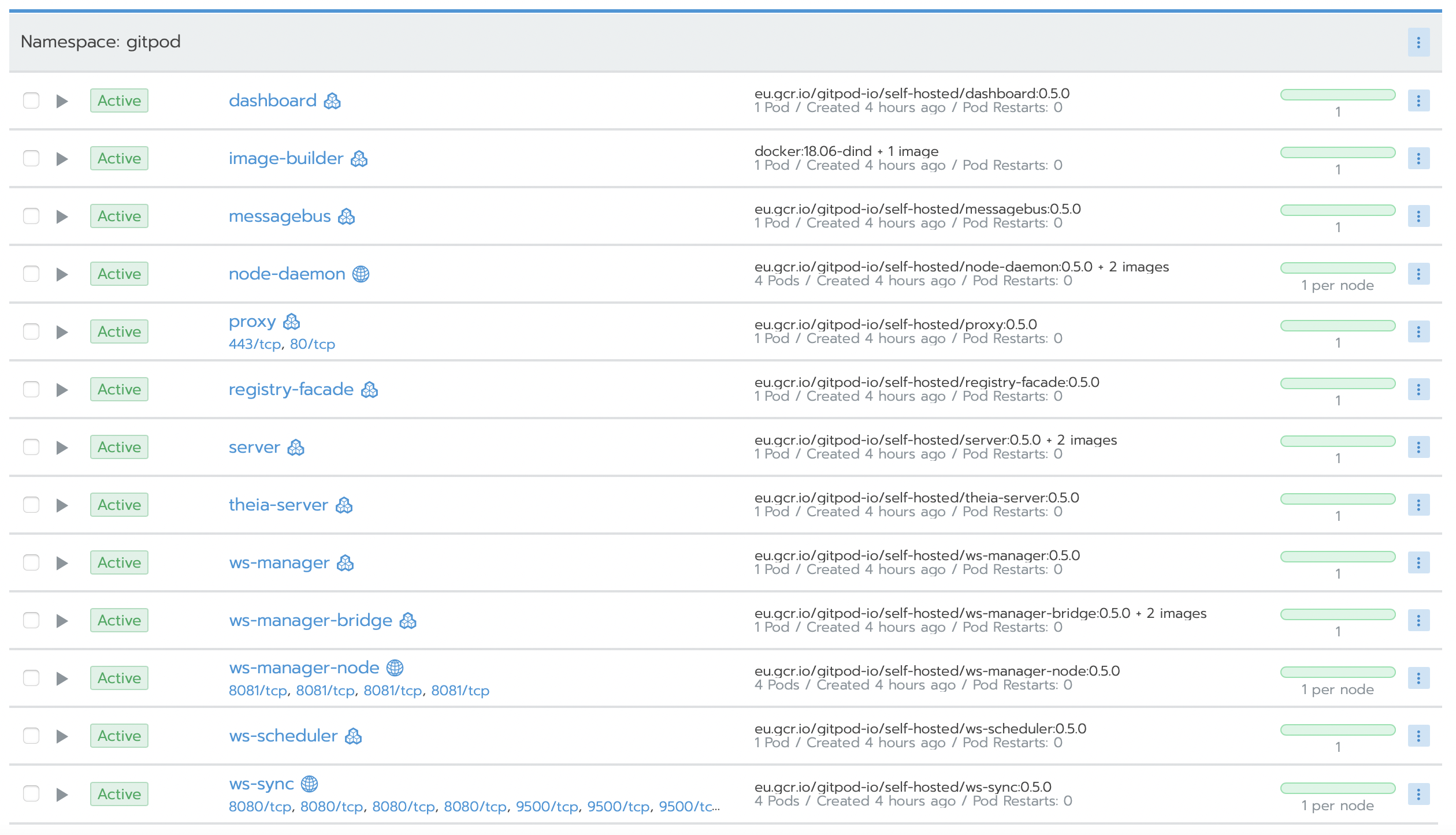Check the ws-manager-node row checkbox
The width and height of the screenshot is (1456, 835).
(31, 678)
